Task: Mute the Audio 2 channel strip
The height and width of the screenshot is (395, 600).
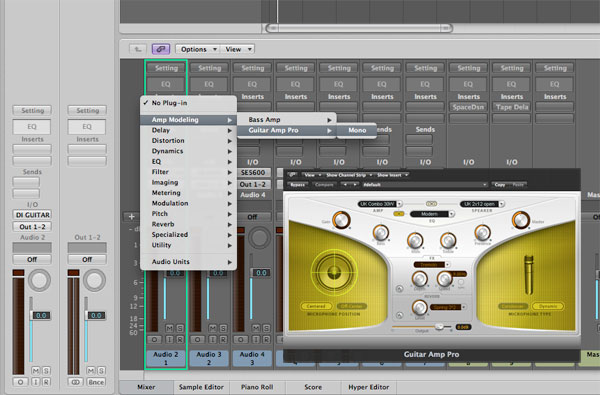Action: [x=170, y=328]
